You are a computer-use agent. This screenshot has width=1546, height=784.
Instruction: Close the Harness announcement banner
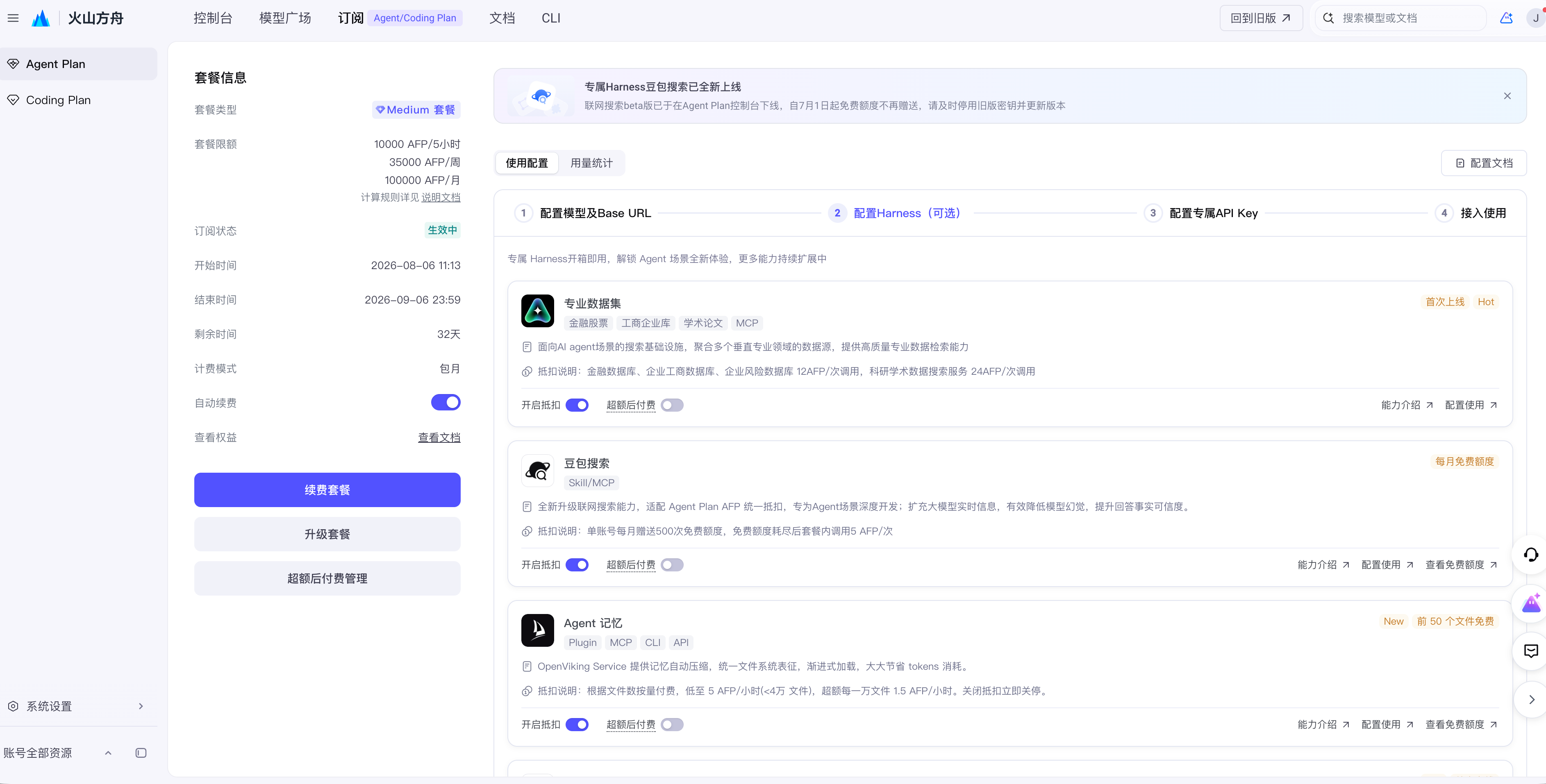pos(1507,96)
